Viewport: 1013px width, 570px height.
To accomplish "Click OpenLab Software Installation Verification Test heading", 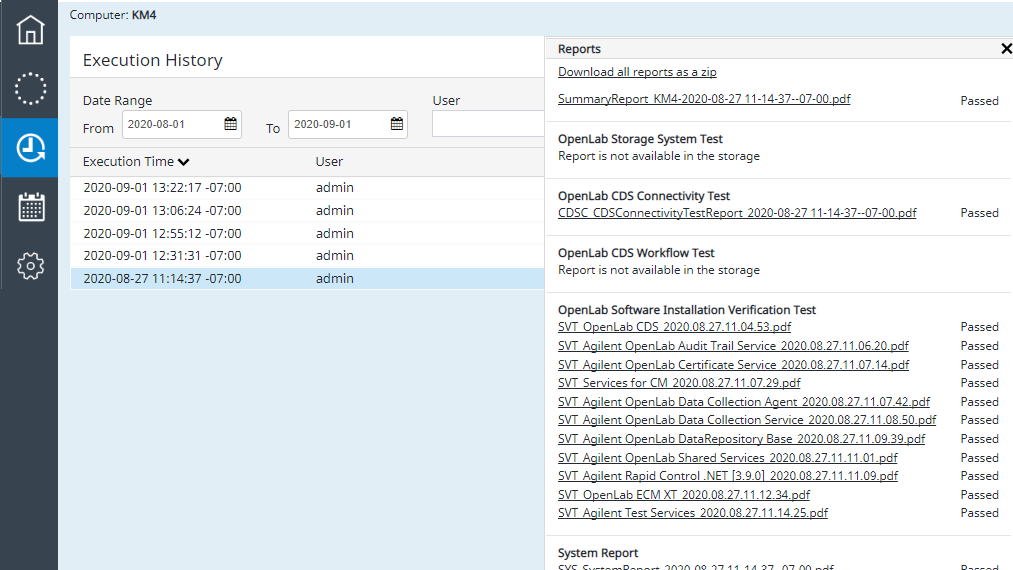I will (x=687, y=310).
